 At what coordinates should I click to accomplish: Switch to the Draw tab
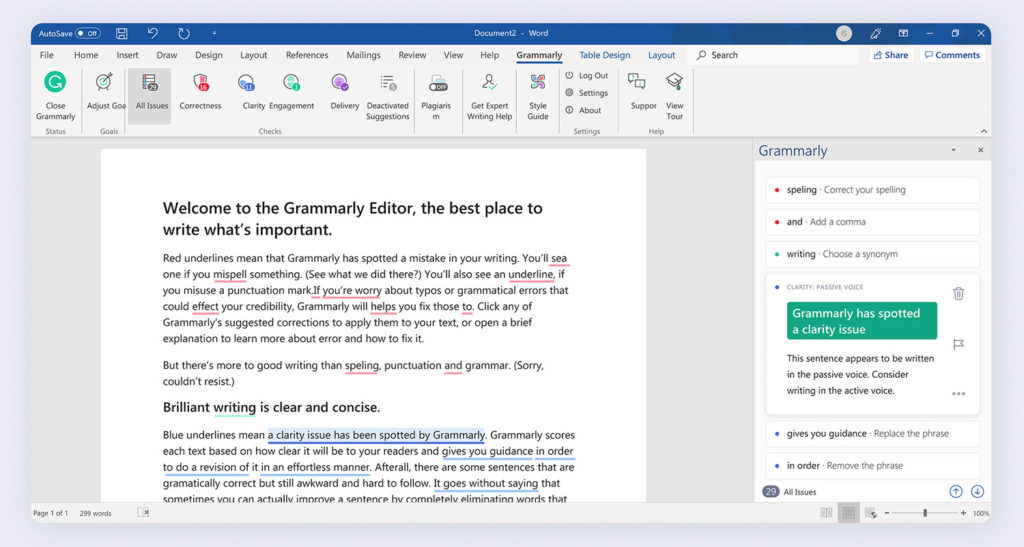pos(167,55)
